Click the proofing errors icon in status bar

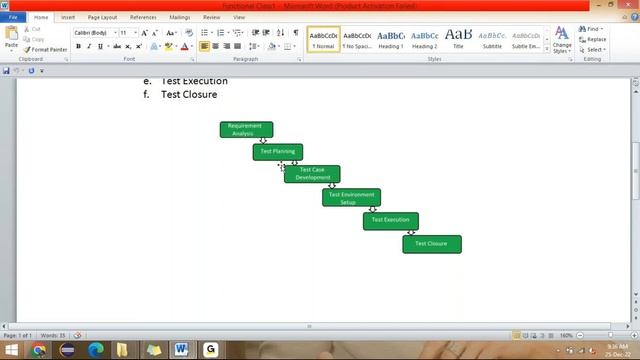point(77,336)
